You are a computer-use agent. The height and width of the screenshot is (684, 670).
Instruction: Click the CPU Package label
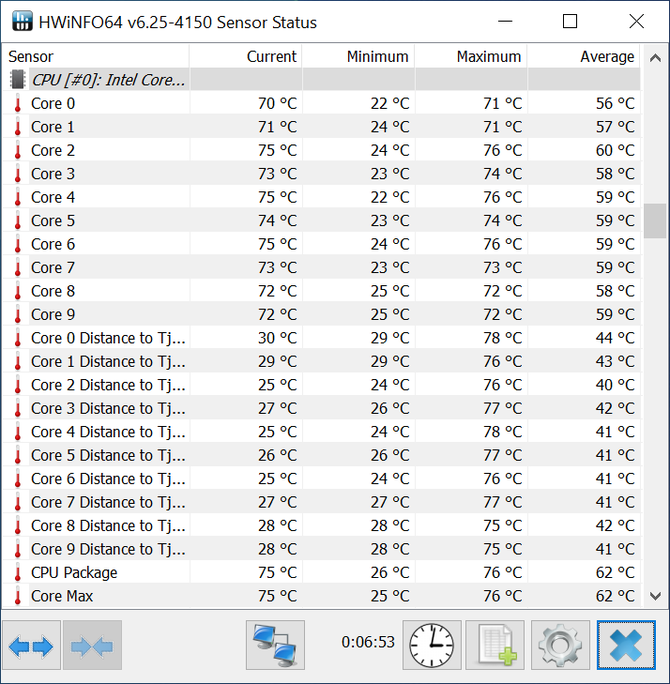(74, 573)
